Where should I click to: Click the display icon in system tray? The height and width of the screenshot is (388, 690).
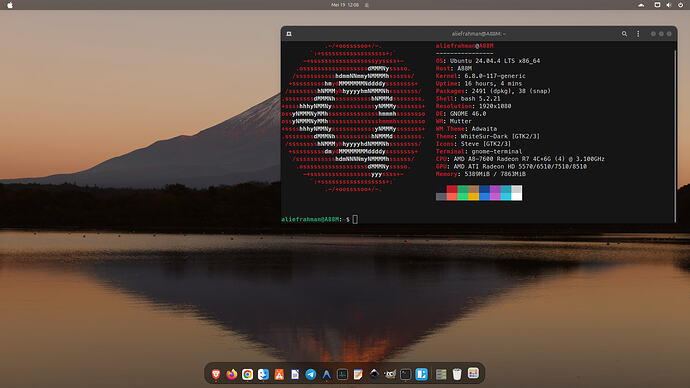click(657, 5)
